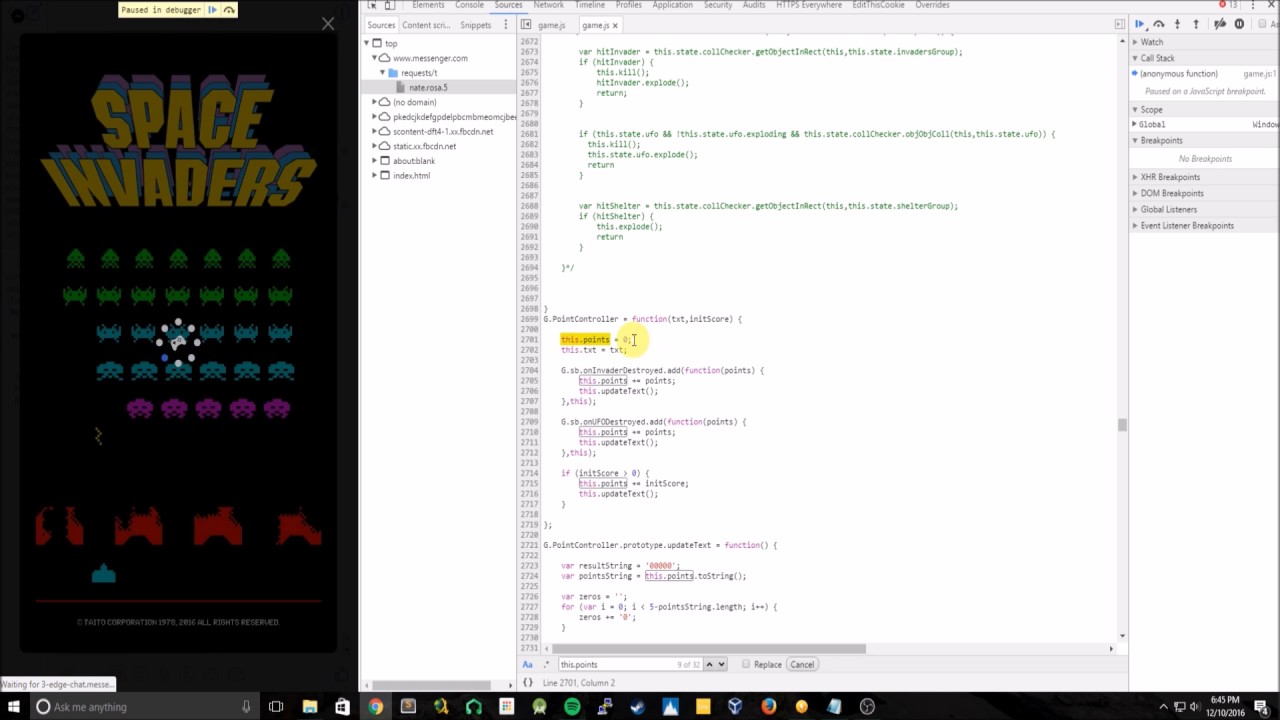Screen dimensions: 1280x720
Task: Cancel the search bar
Action: coord(802,664)
